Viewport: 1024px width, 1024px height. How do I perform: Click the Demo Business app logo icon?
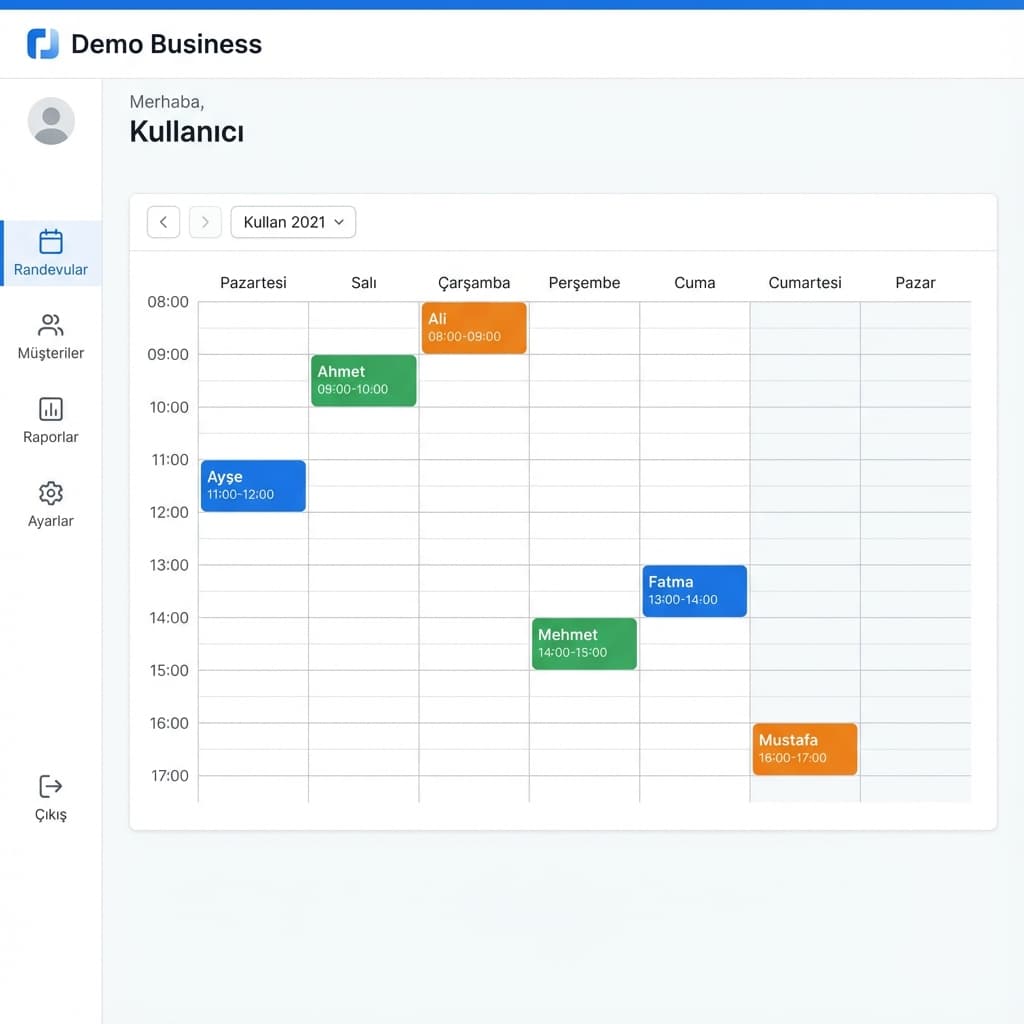point(43,43)
